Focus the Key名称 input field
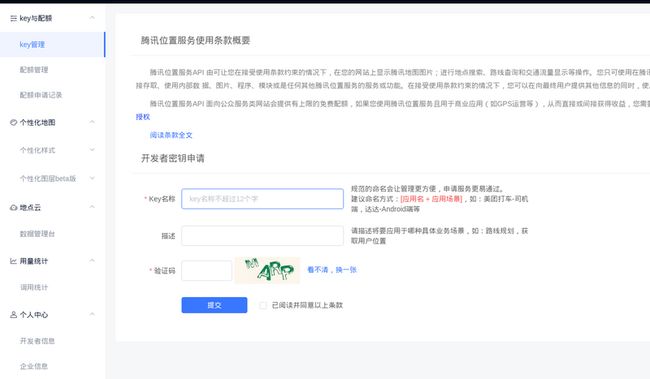 click(x=262, y=199)
